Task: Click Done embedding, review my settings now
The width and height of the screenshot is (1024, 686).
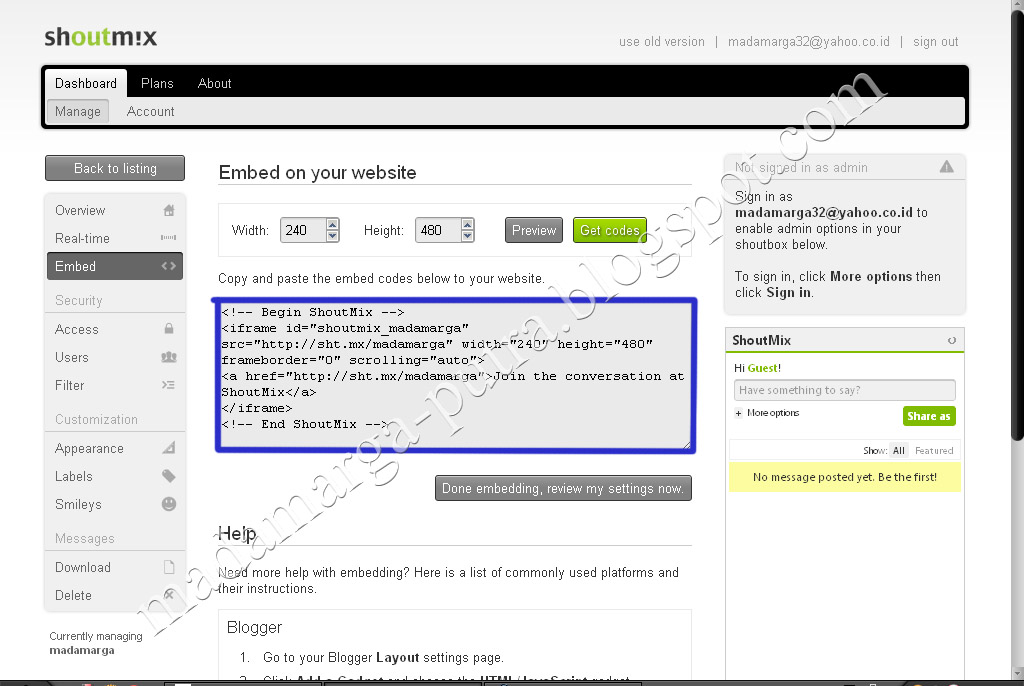Action: [563, 488]
